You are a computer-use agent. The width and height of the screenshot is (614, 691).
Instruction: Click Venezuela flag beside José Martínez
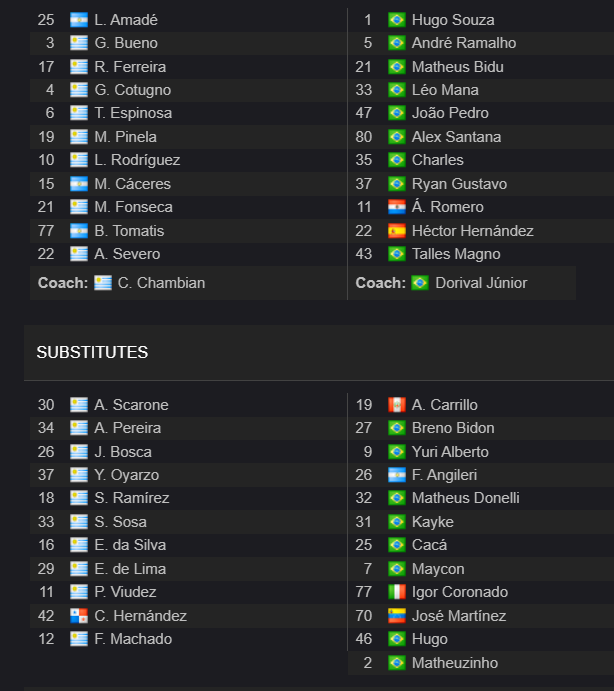coord(397,616)
